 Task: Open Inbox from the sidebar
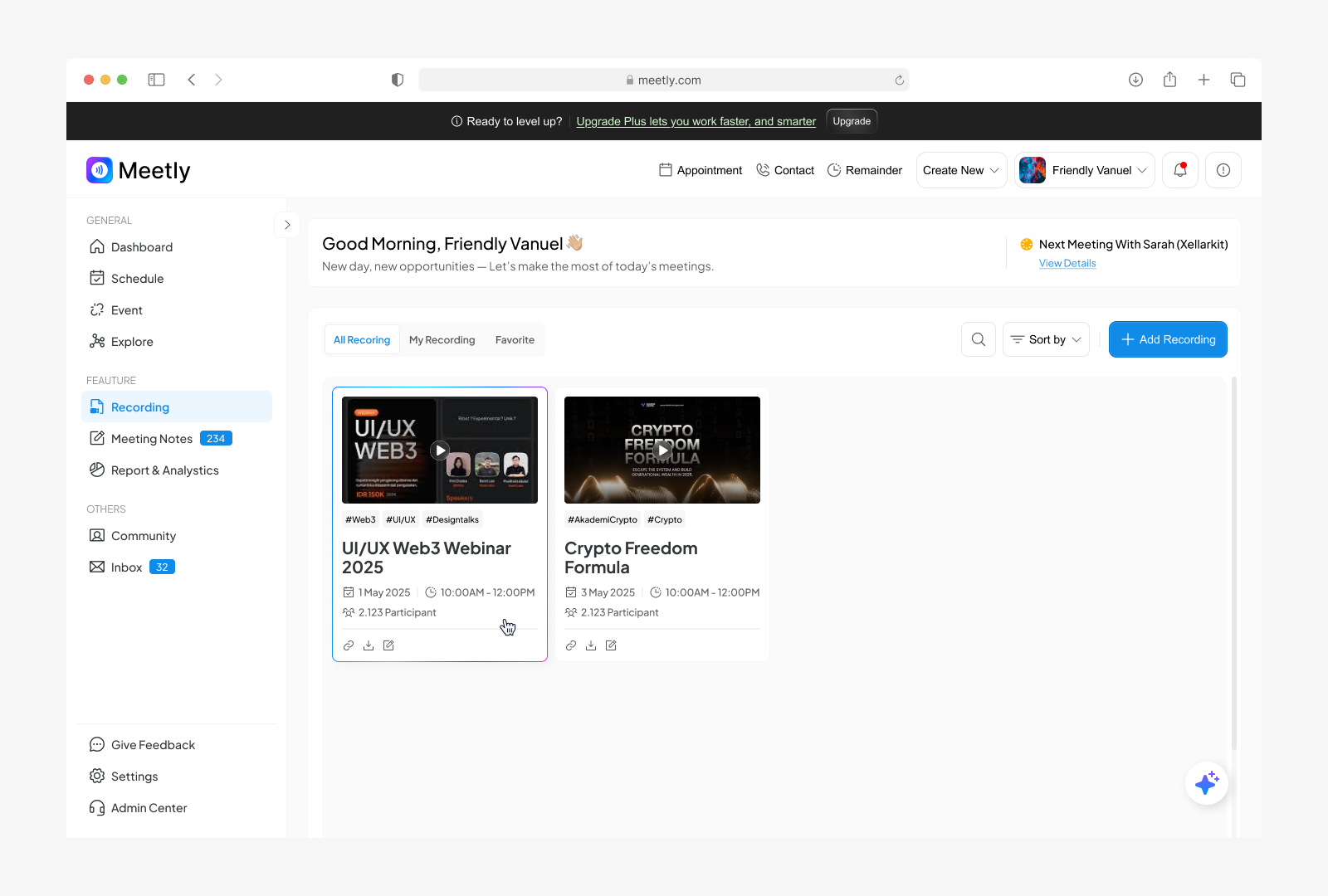click(x=126, y=567)
